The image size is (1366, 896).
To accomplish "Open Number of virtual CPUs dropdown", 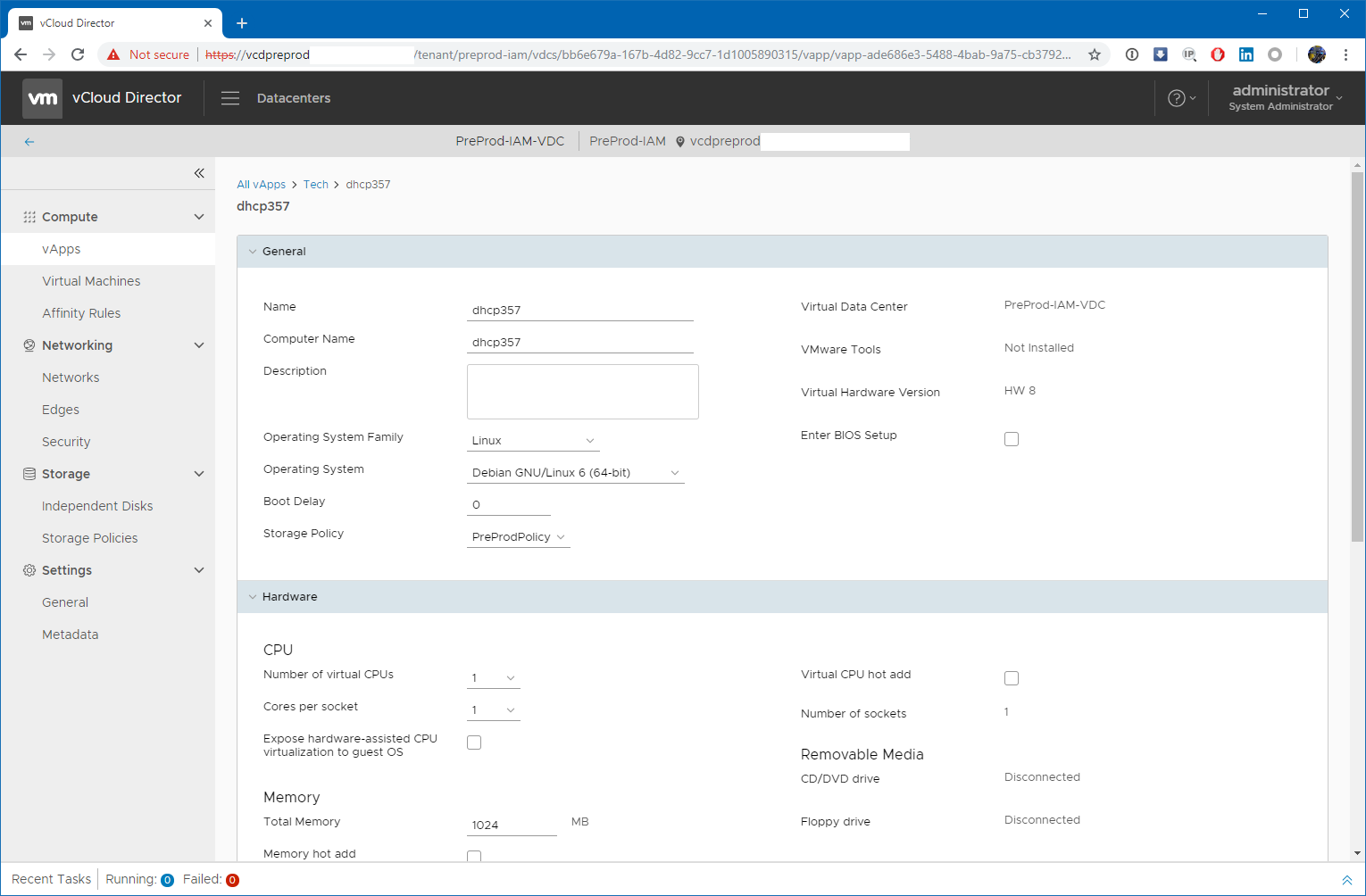I will pyautogui.click(x=493, y=678).
